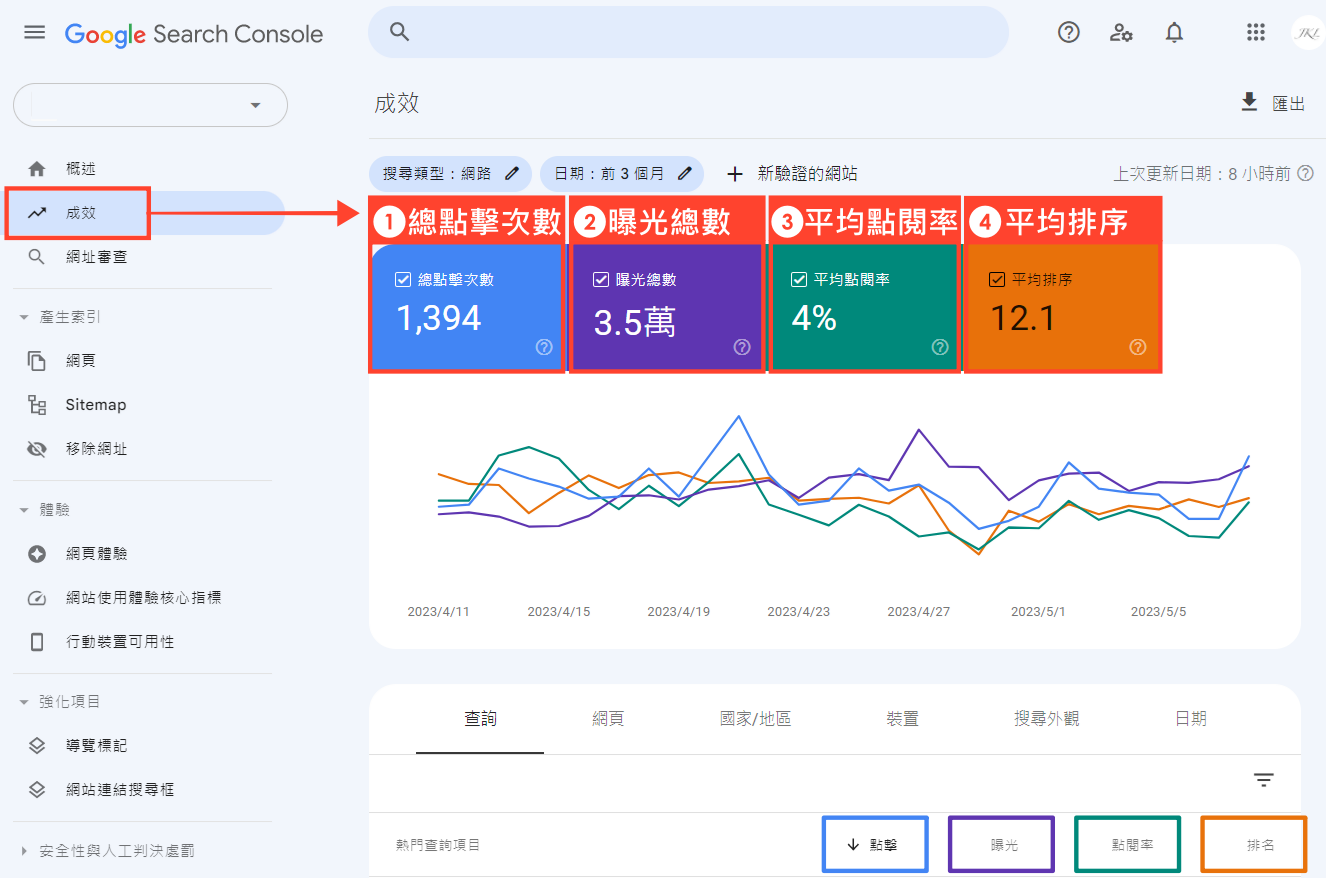Expand the 安全性與人工判決處罰 section
Image resolution: width=1326 pixels, height=878 pixels.
(24, 851)
